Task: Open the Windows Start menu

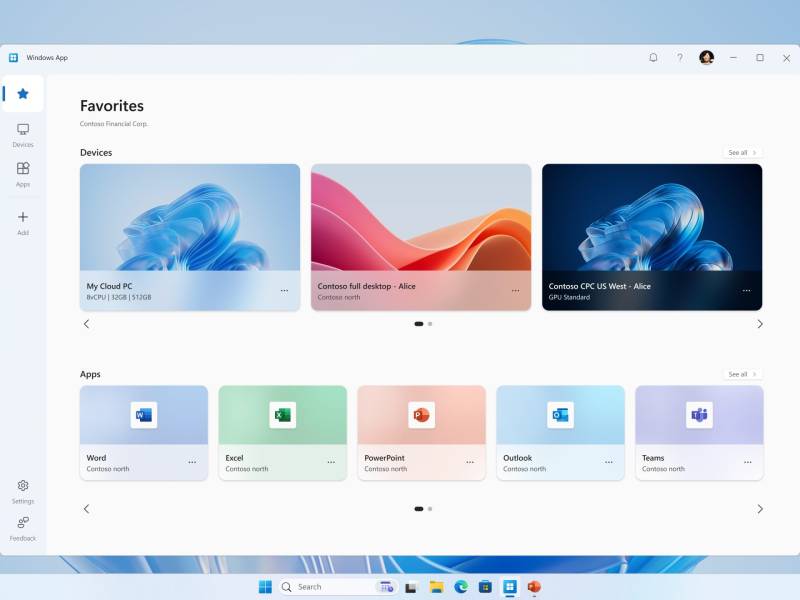Action: tap(265, 587)
